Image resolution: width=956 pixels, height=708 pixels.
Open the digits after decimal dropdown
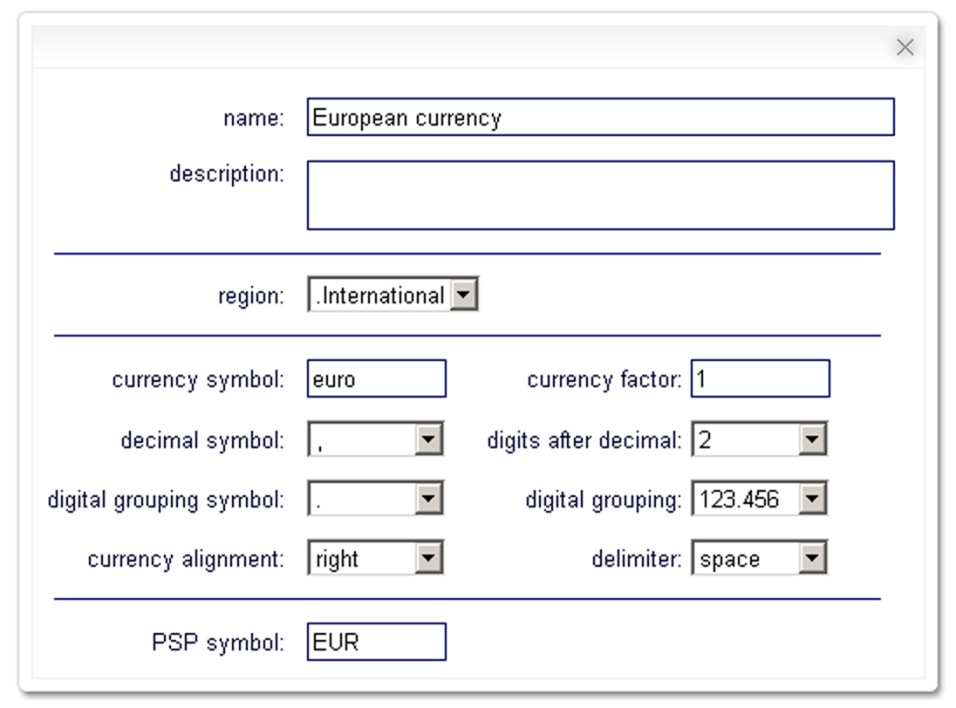[x=813, y=440]
